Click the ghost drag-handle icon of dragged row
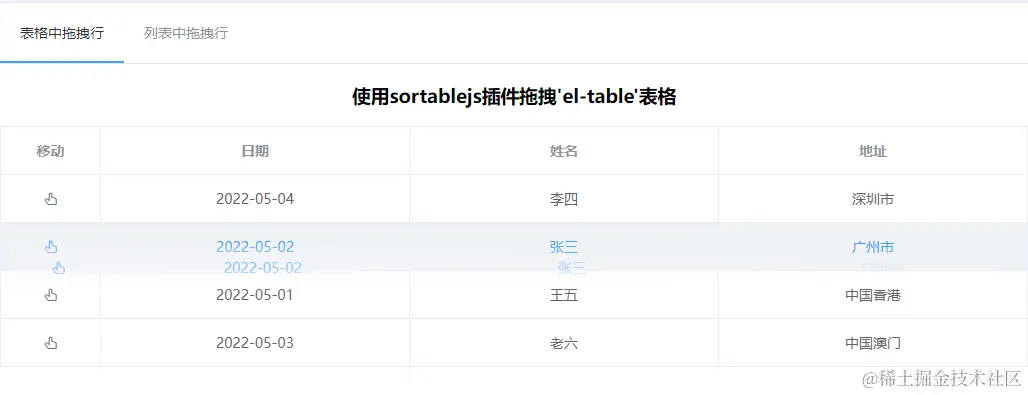The height and width of the screenshot is (395, 1028). (x=59, y=267)
